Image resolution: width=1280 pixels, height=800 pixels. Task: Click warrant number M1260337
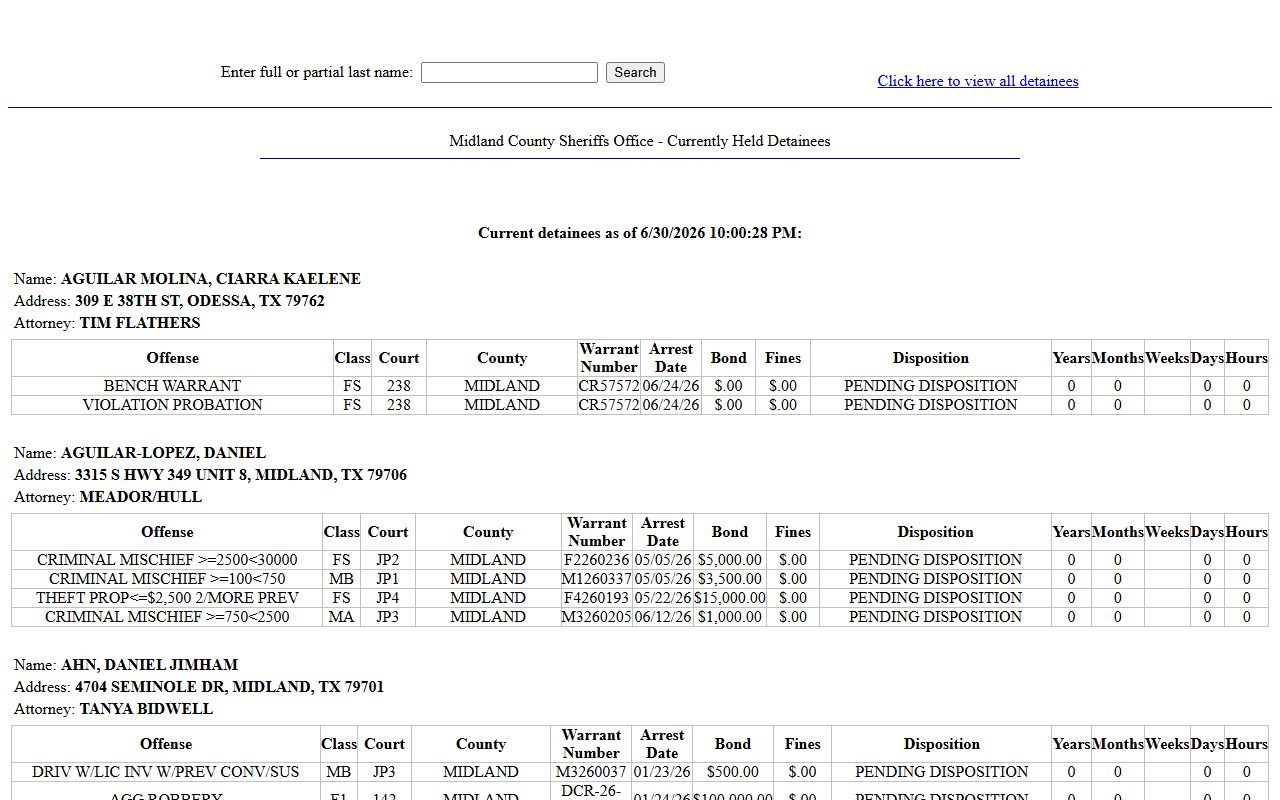596,579
